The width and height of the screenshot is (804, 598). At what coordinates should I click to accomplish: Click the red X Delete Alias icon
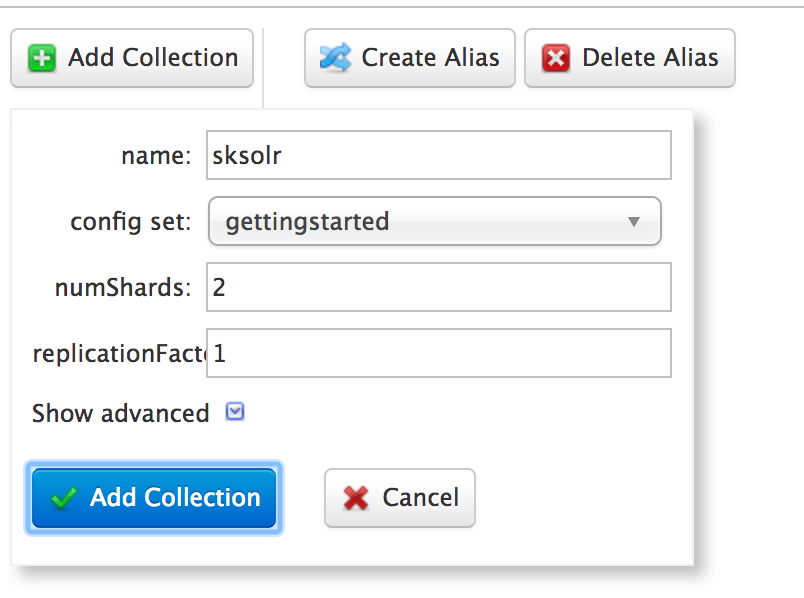[556, 58]
